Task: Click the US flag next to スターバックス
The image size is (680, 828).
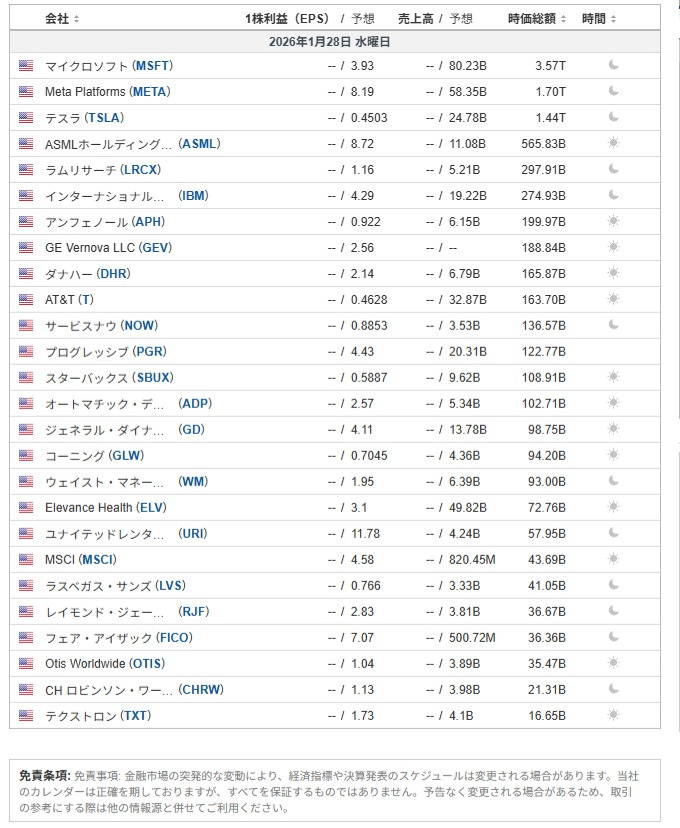Action: (26, 377)
